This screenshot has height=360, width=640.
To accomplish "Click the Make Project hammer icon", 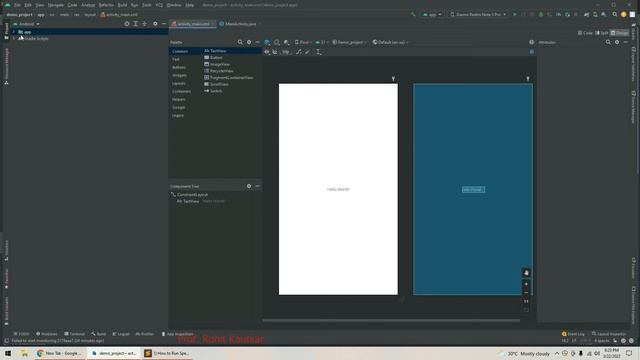I will click(x=413, y=14).
